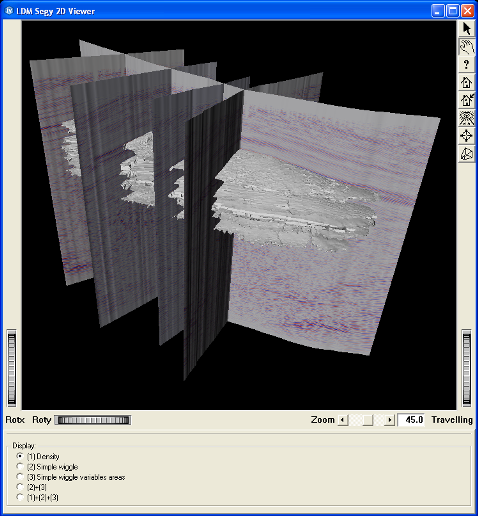This screenshot has width=478, height=516.
Task: Click the Zoom right arrow button
Action: click(x=389, y=420)
